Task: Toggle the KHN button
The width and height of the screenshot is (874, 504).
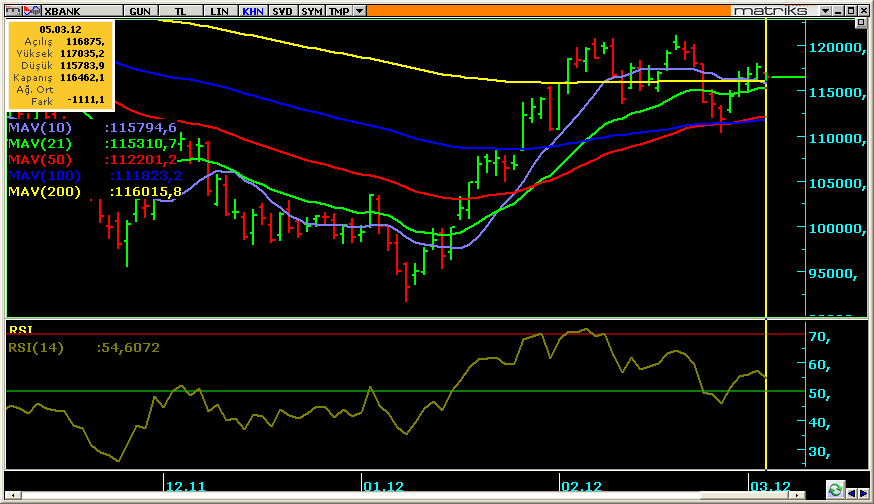Action: (x=253, y=11)
